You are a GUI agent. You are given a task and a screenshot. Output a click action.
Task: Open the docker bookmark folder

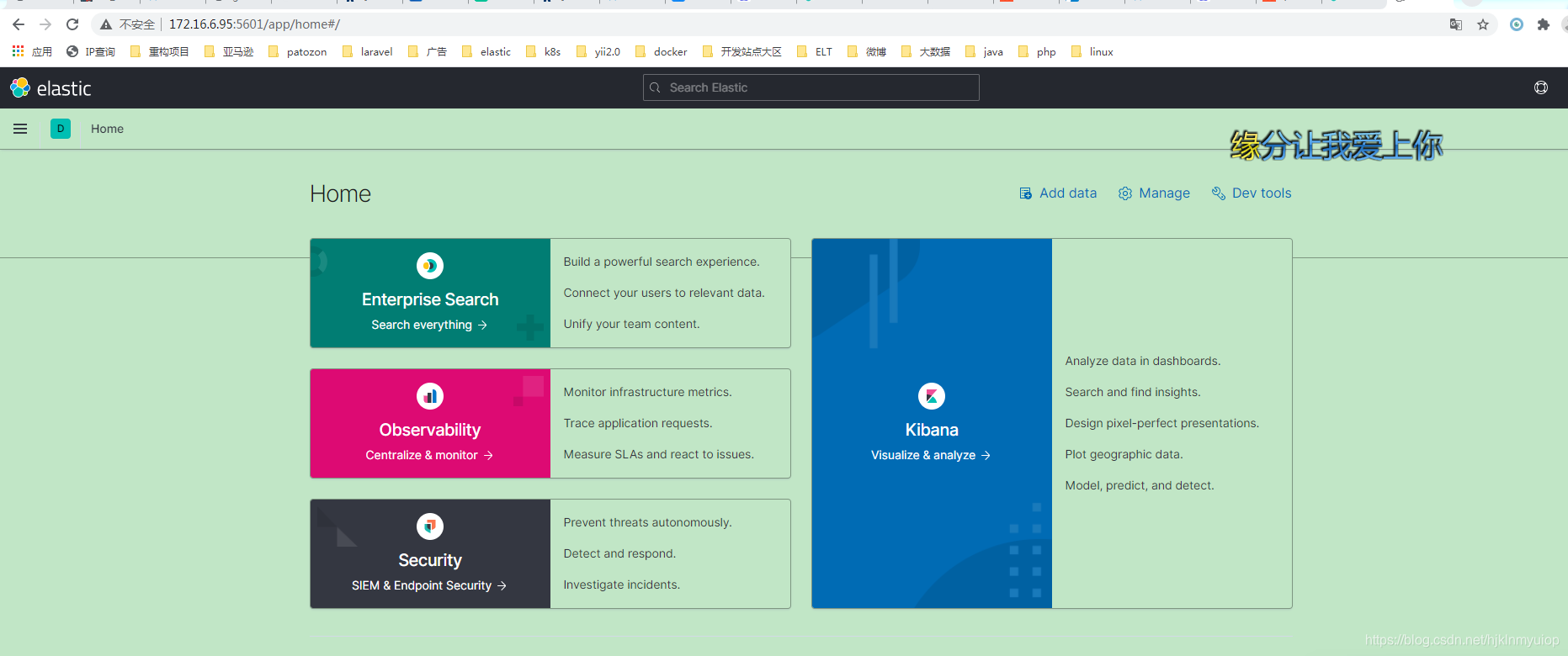(x=662, y=51)
